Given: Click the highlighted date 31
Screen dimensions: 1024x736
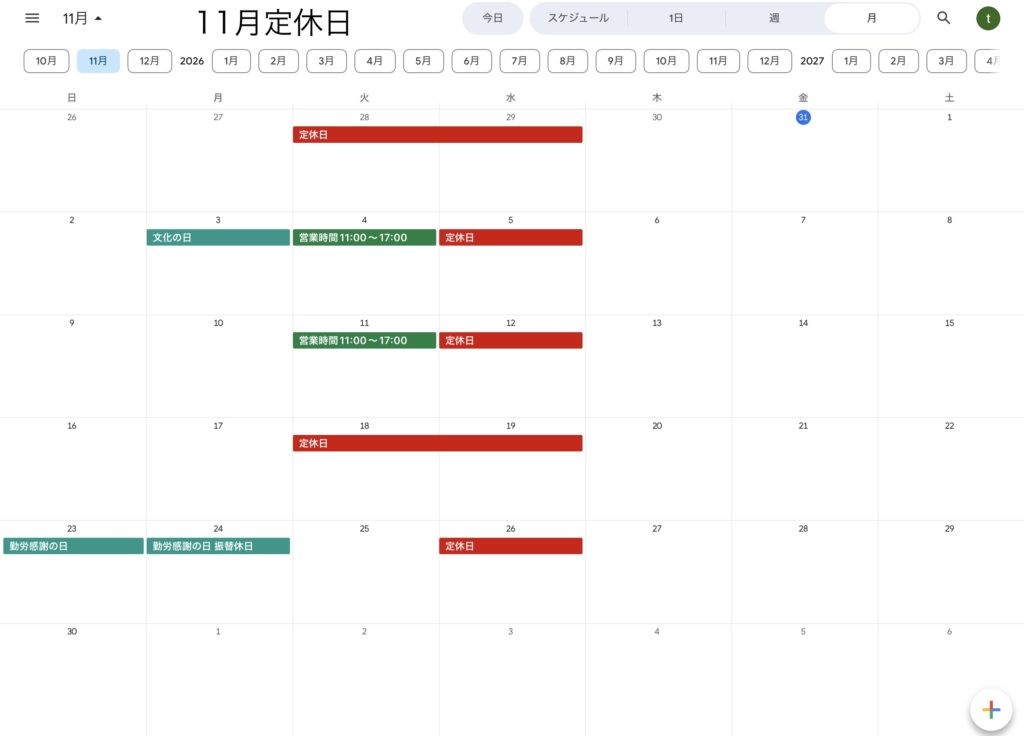Looking at the screenshot, I should coord(803,117).
